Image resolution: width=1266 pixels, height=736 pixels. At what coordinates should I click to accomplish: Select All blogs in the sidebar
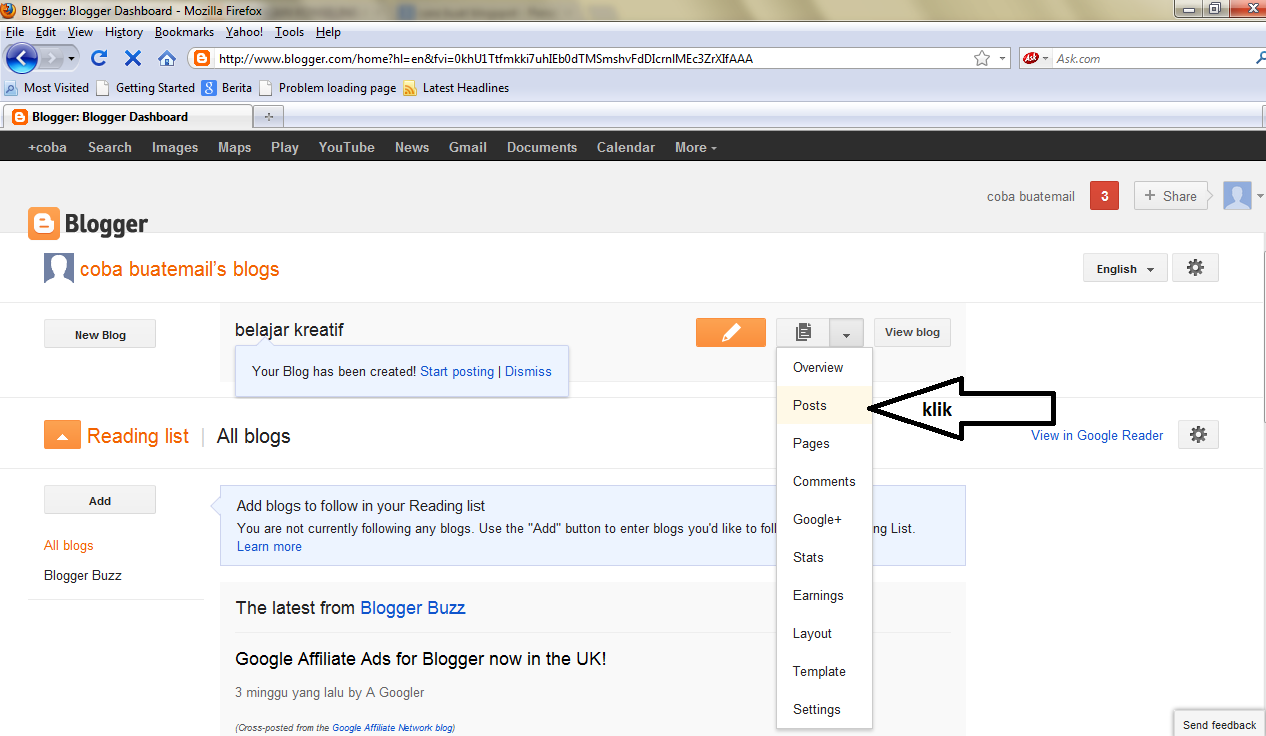[68, 545]
